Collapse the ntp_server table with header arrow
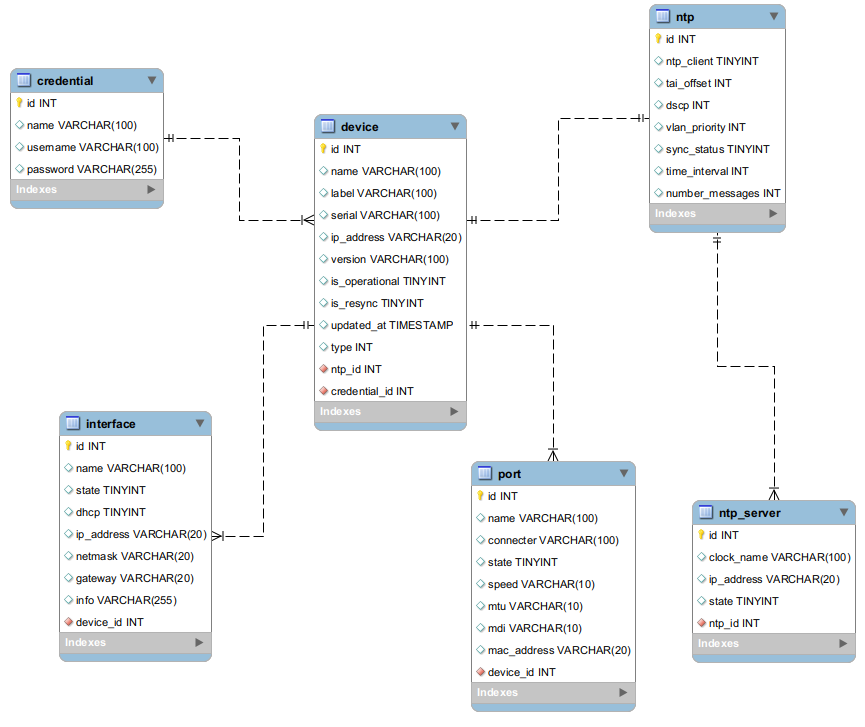Viewport: 865px width, 727px height. click(843, 512)
